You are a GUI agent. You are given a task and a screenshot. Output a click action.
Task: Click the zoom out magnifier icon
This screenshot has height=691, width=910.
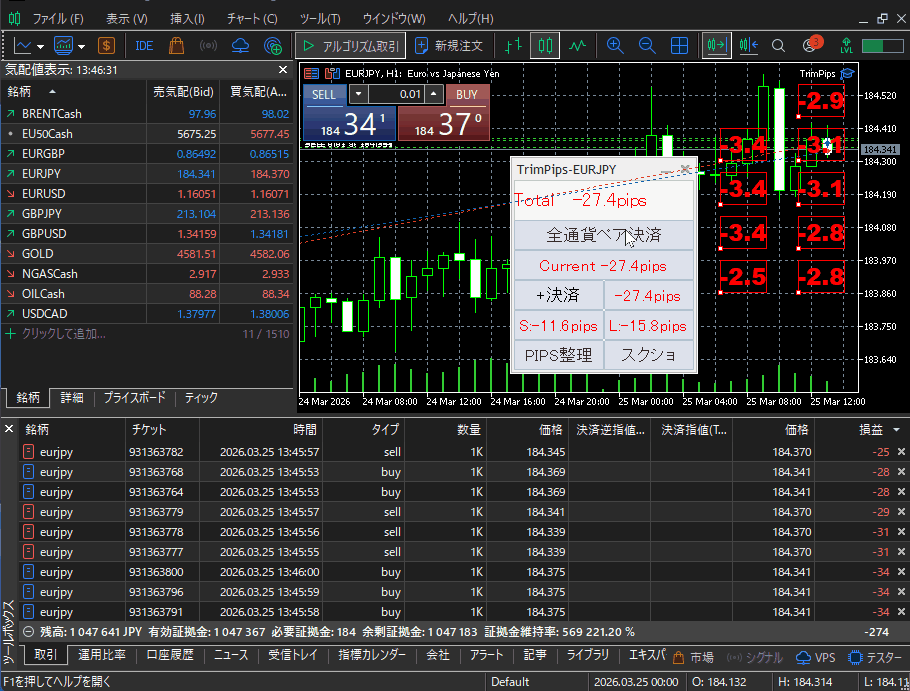647,46
